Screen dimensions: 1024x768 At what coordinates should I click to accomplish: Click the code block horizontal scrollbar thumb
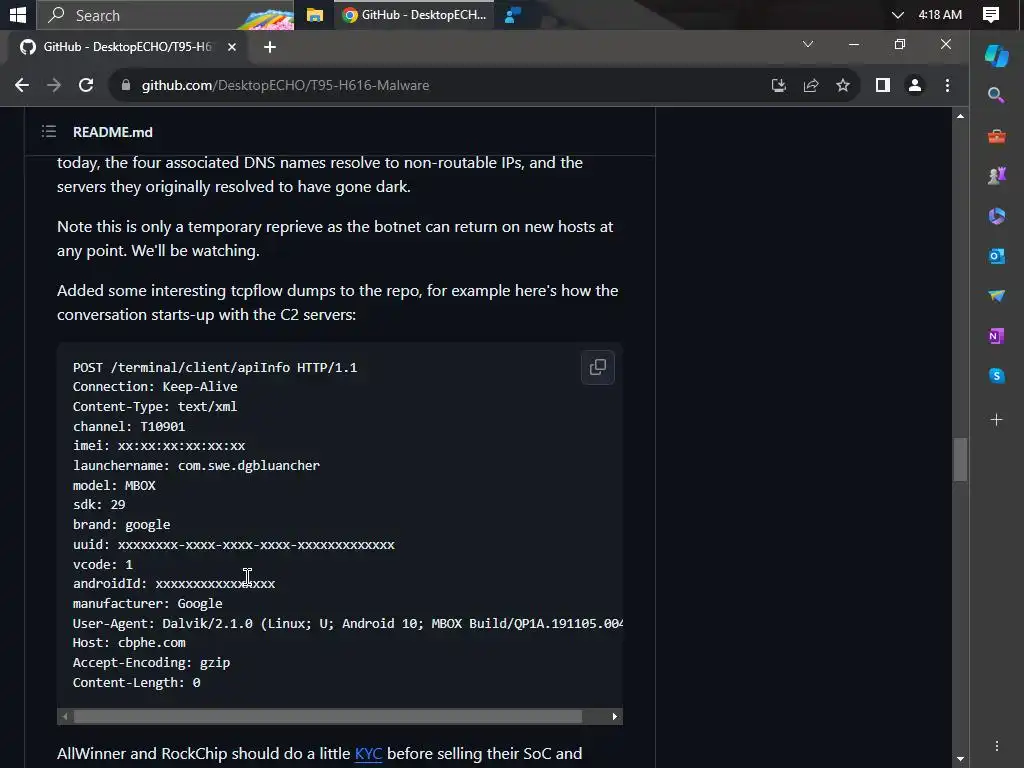(x=328, y=716)
